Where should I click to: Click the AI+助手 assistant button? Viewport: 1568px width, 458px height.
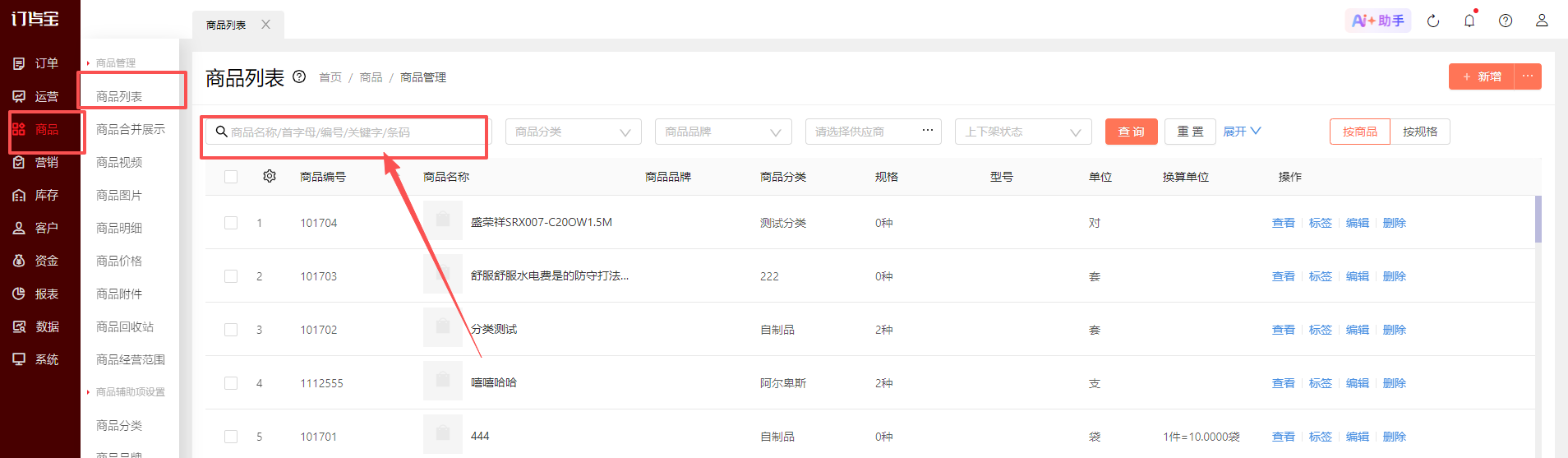[1378, 21]
